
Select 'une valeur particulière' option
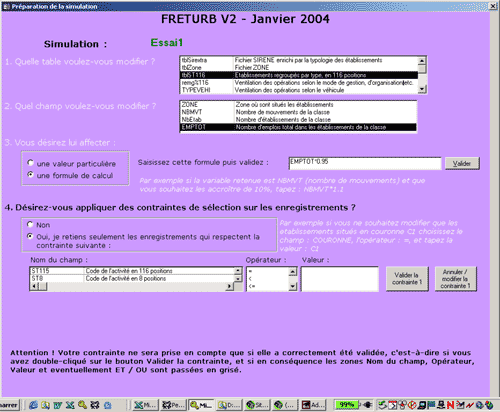[x=31, y=163]
